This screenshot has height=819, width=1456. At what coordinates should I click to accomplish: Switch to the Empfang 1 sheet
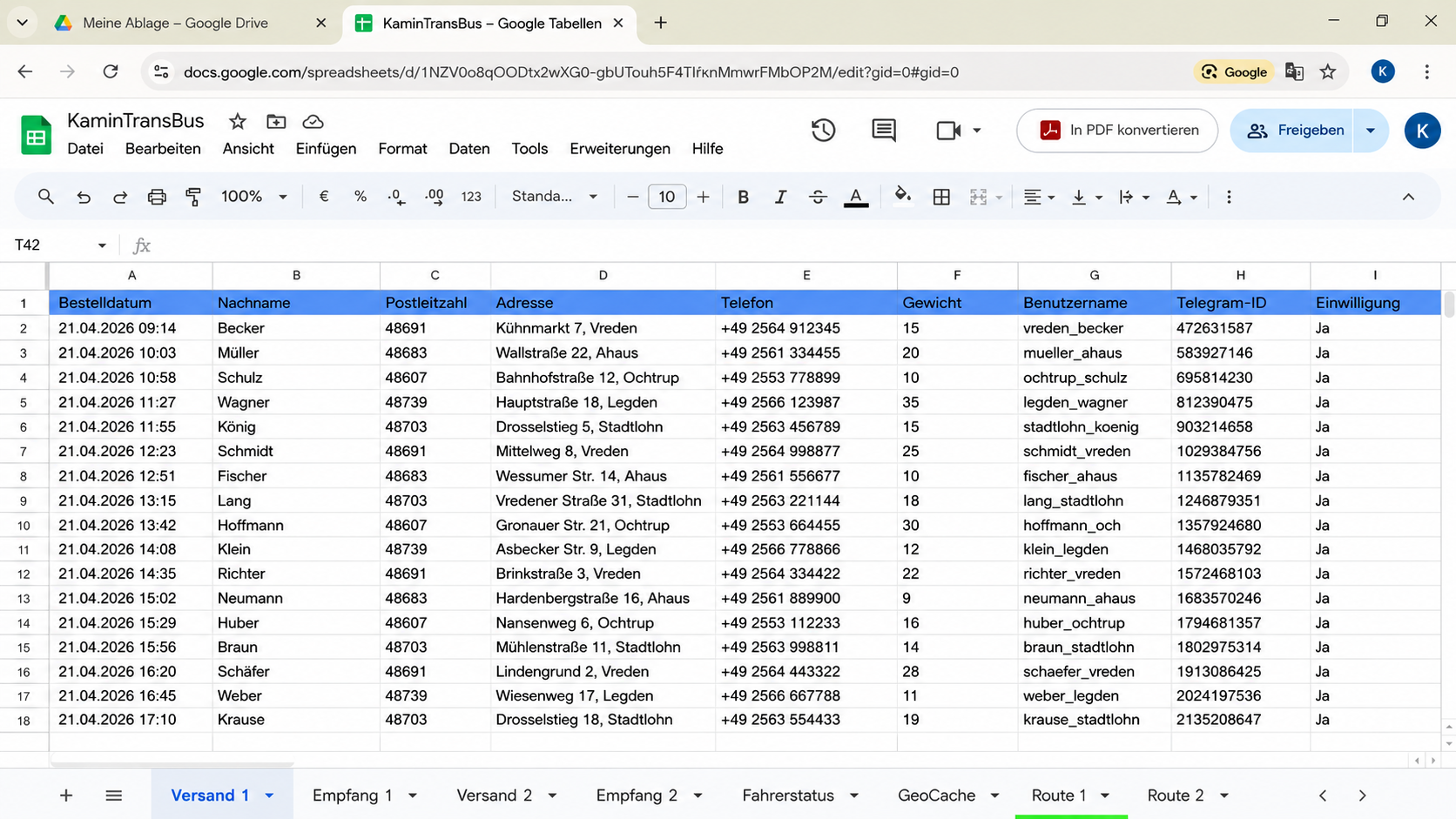coord(352,796)
